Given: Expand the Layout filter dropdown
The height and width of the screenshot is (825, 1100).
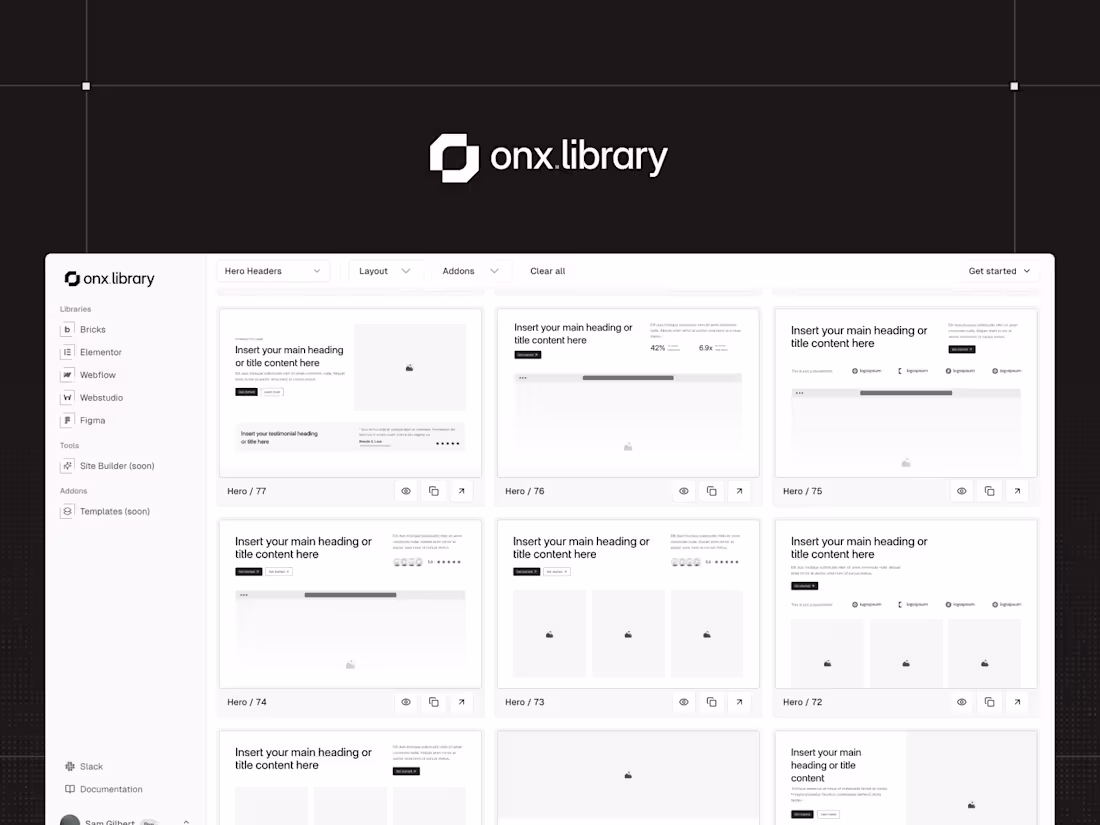Looking at the screenshot, I should [x=385, y=270].
